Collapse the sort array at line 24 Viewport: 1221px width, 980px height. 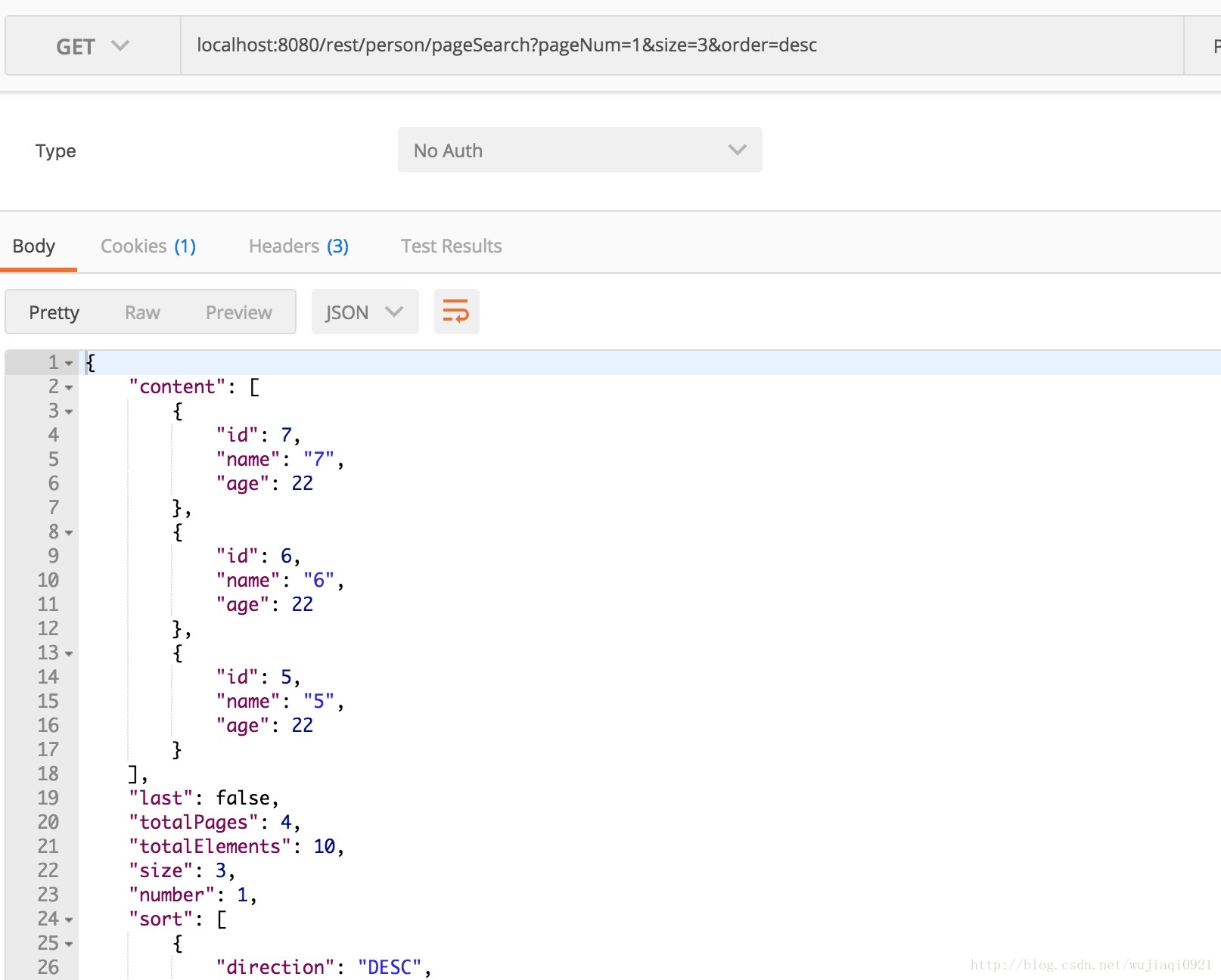click(x=69, y=920)
